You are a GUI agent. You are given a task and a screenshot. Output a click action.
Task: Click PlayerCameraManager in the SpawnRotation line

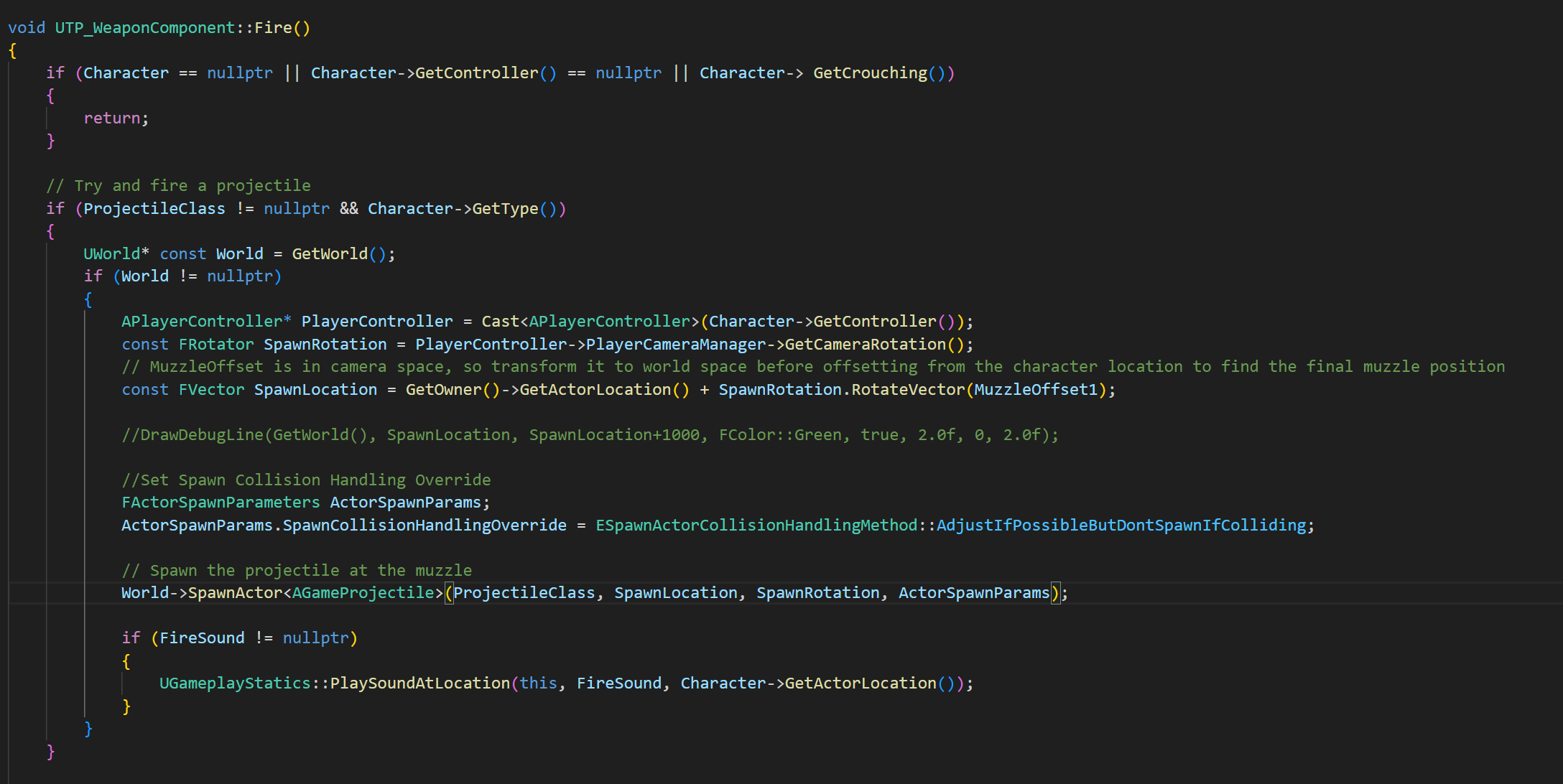(675, 345)
